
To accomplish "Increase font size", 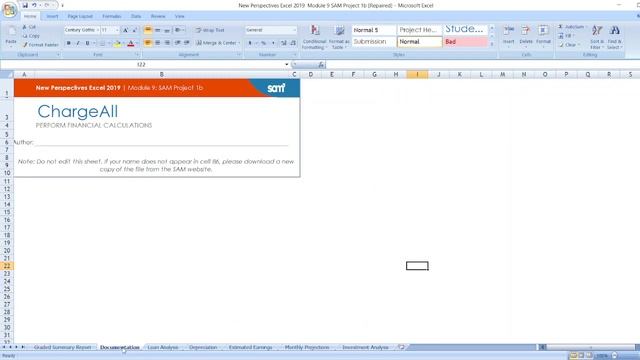I will click(x=125, y=30).
